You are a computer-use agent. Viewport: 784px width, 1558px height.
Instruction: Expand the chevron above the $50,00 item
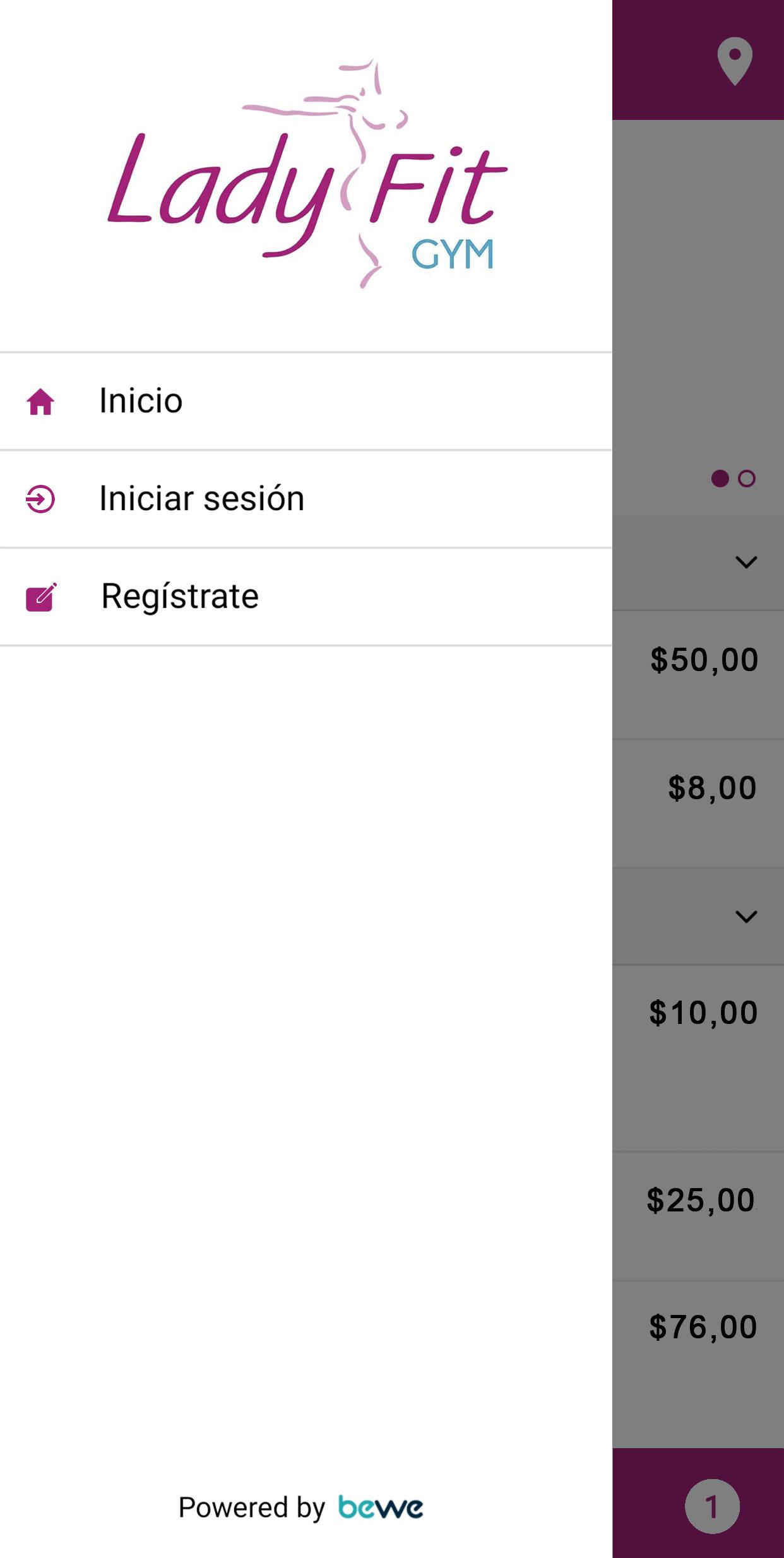(x=746, y=562)
